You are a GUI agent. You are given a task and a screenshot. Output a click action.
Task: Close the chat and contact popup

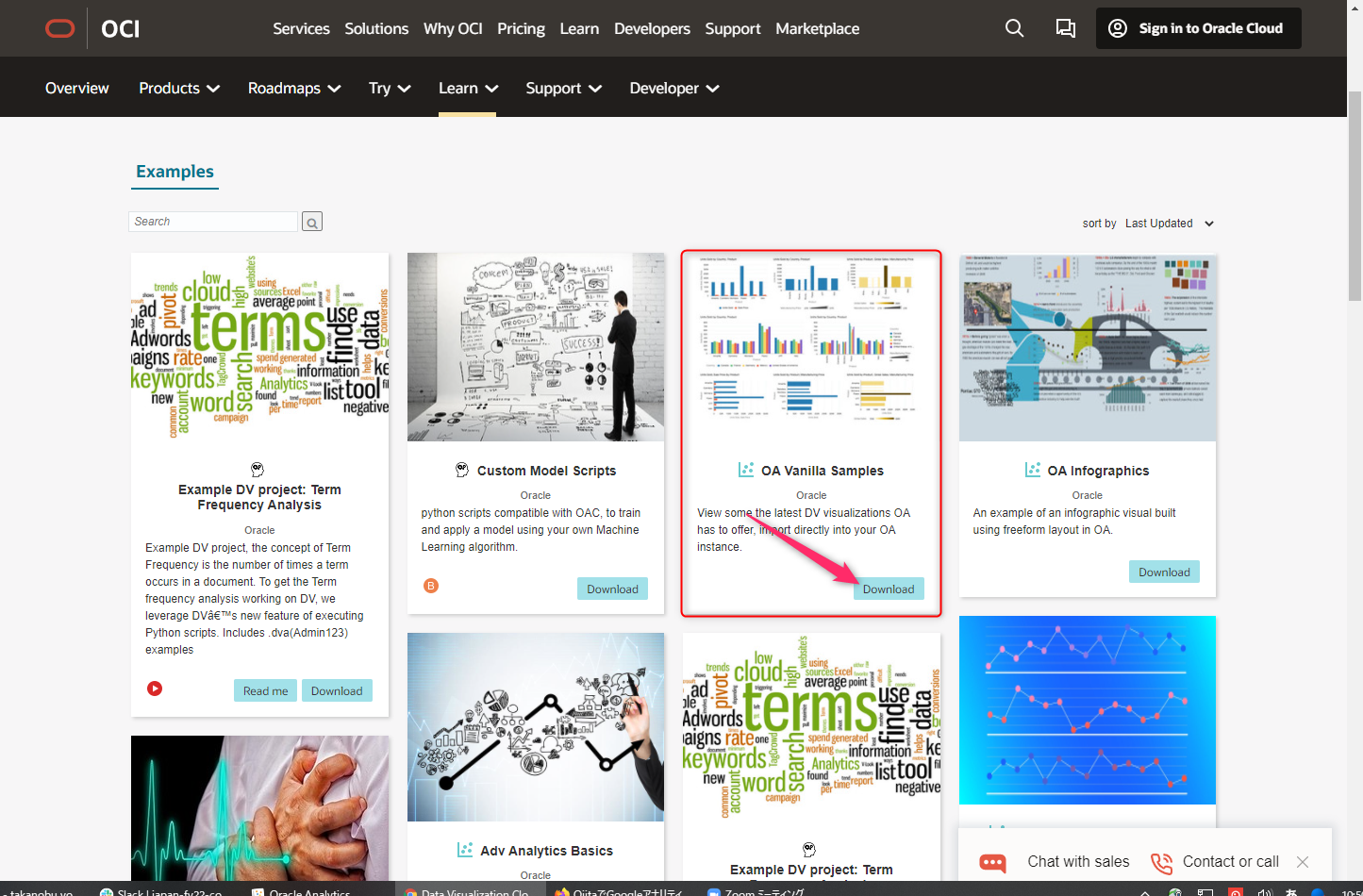tap(1303, 862)
